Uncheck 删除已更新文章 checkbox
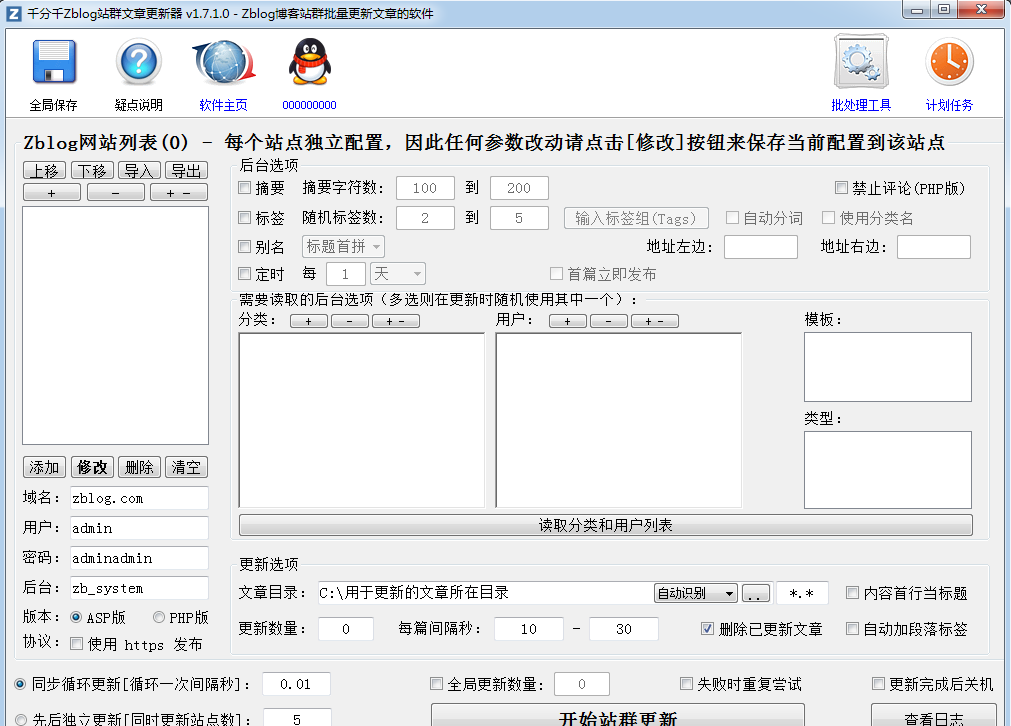 (x=707, y=629)
